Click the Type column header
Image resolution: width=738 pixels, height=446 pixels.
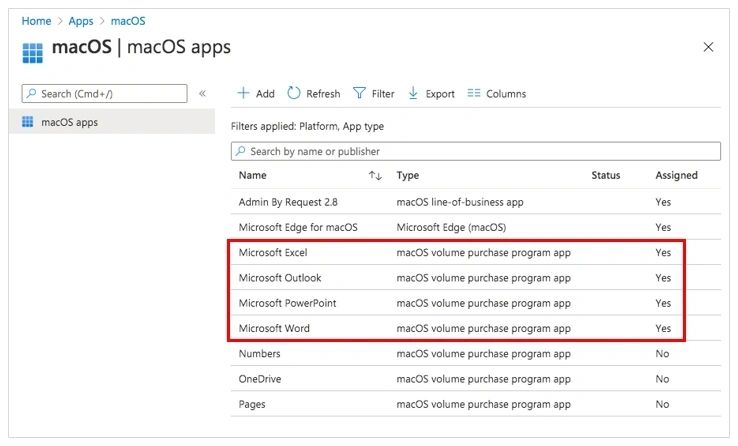pyautogui.click(x=408, y=175)
